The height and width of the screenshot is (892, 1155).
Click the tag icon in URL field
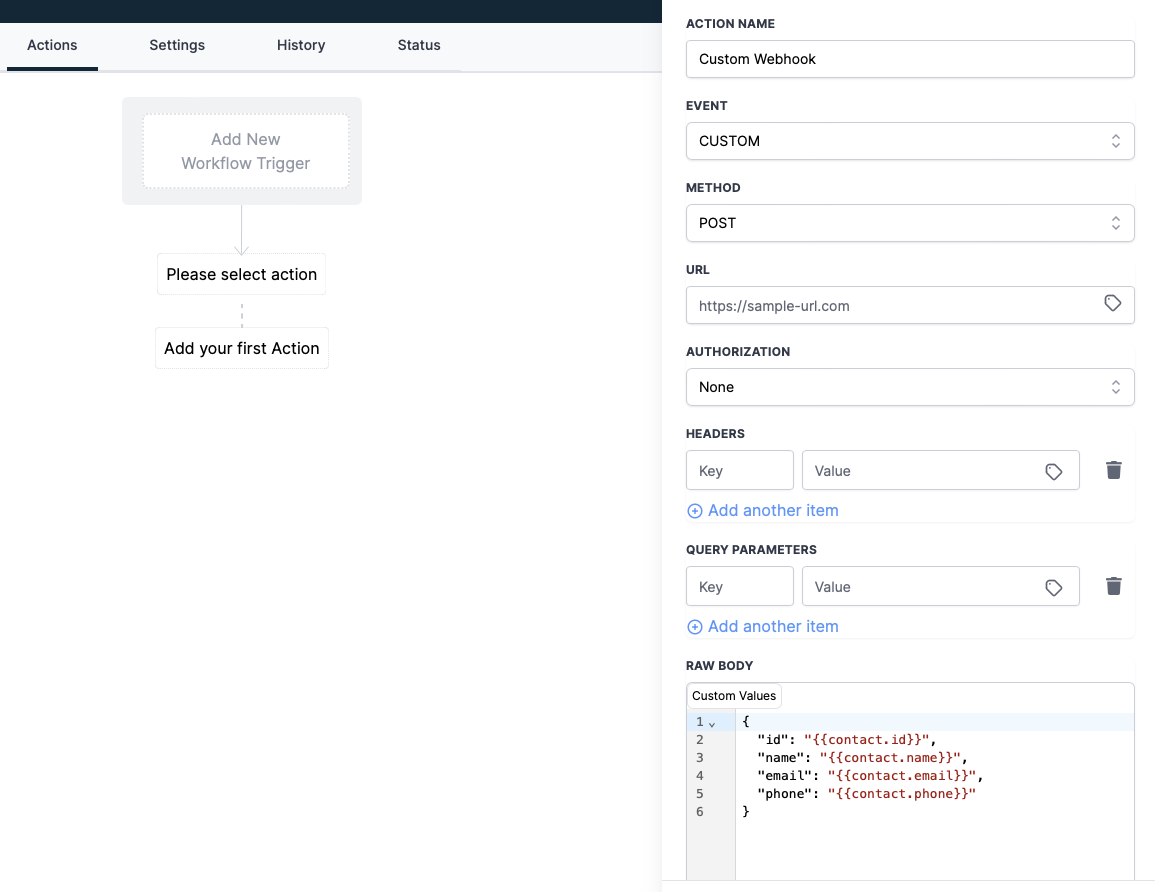[1112, 303]
